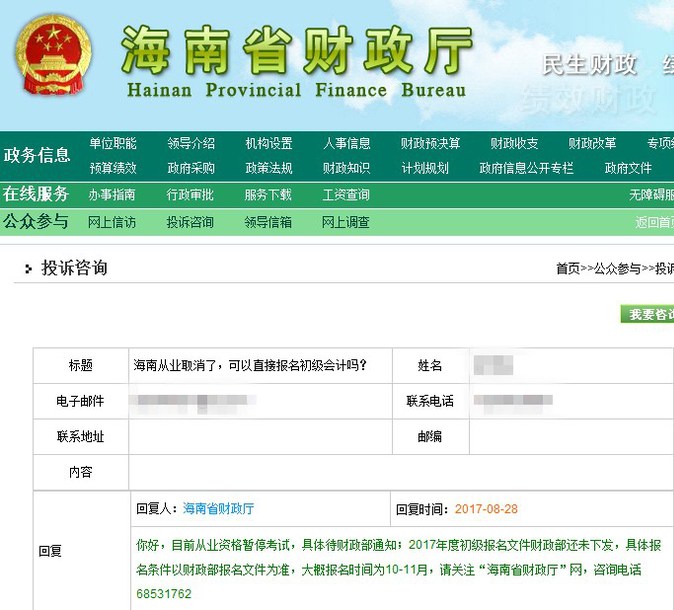Select 财政预决算 in navigation
Viewport: 674px width, 610px height.
(x=430, y=144)
